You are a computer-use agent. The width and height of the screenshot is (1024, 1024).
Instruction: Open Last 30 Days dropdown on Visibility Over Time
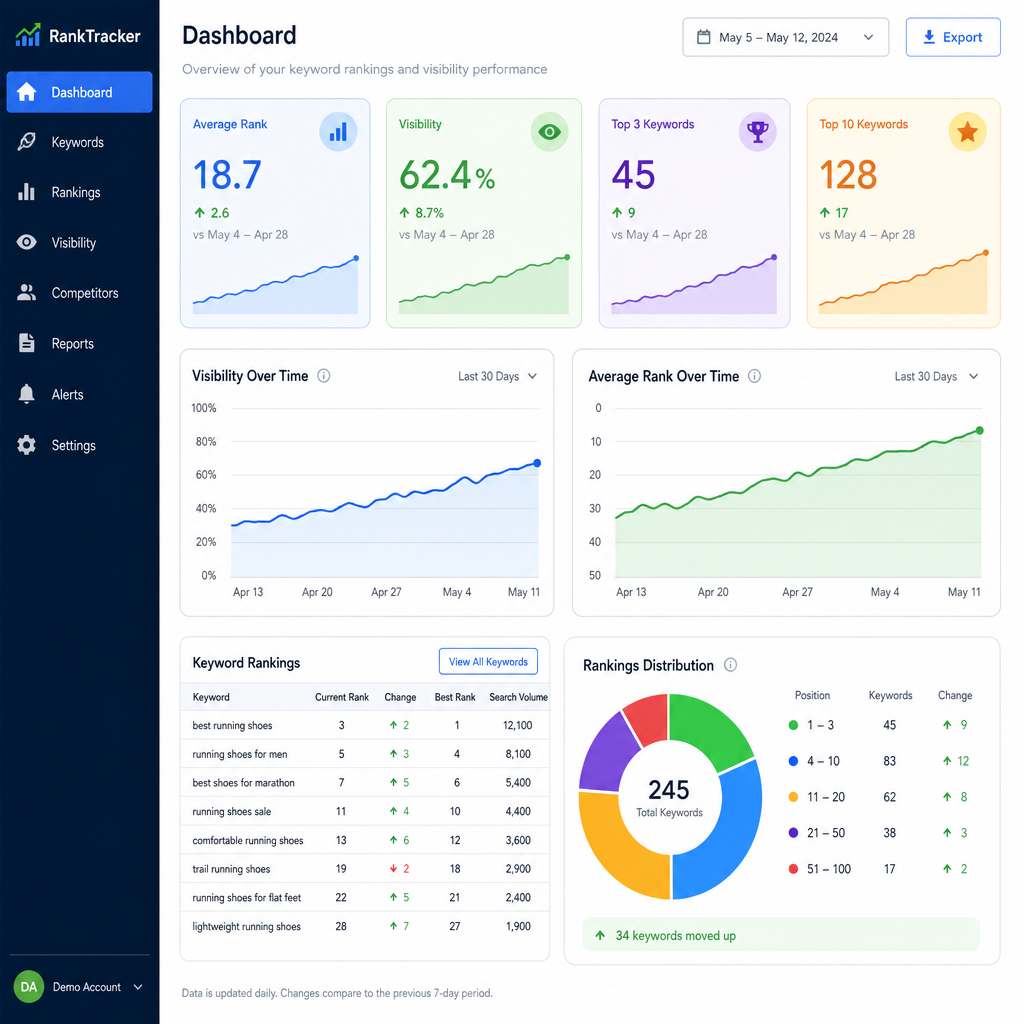[498, 376]
